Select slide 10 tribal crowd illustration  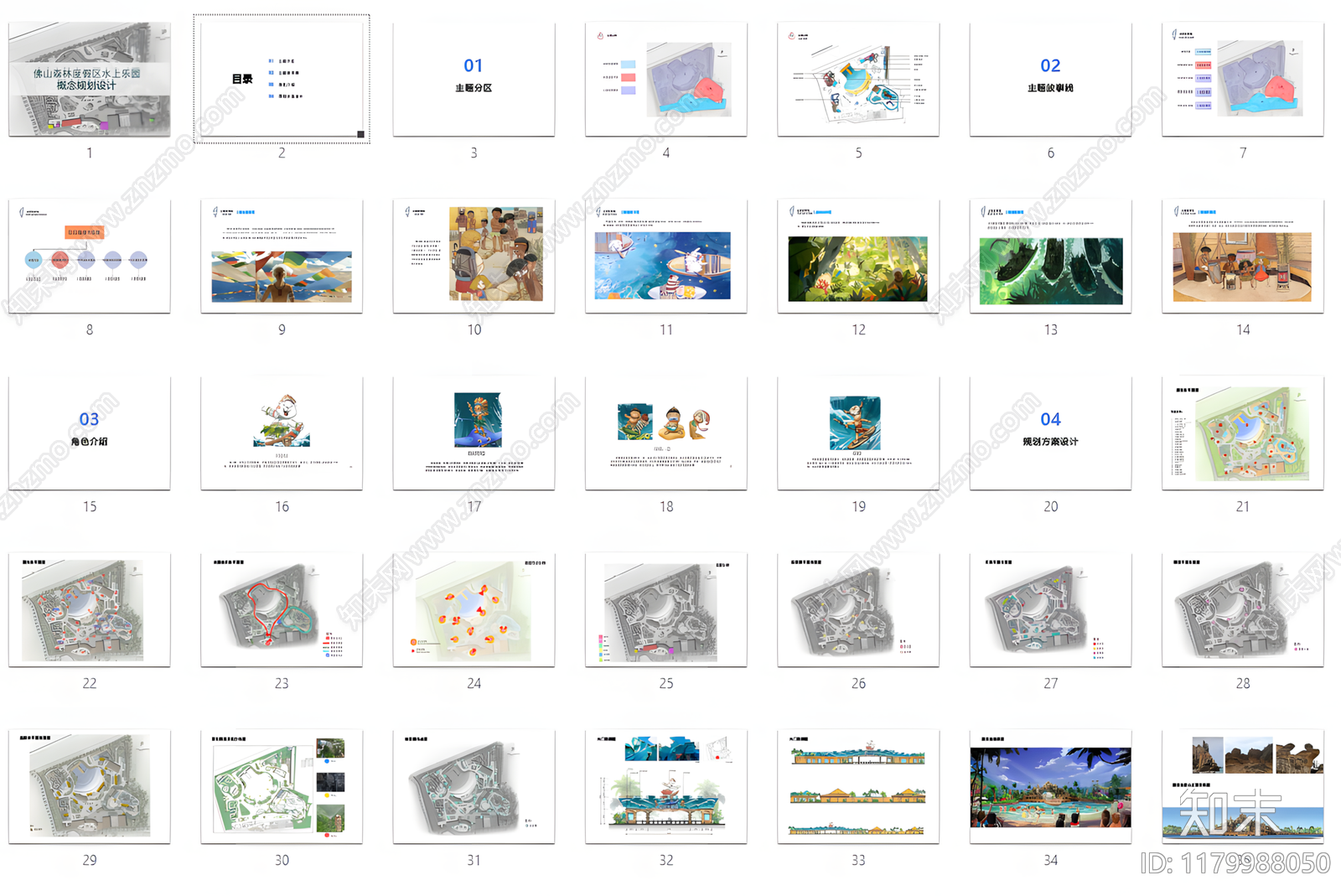[474, 256]
